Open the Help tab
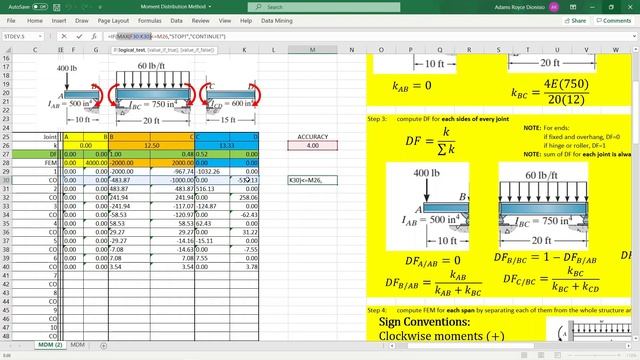This screenshot has height=360, width=640. 246,20
